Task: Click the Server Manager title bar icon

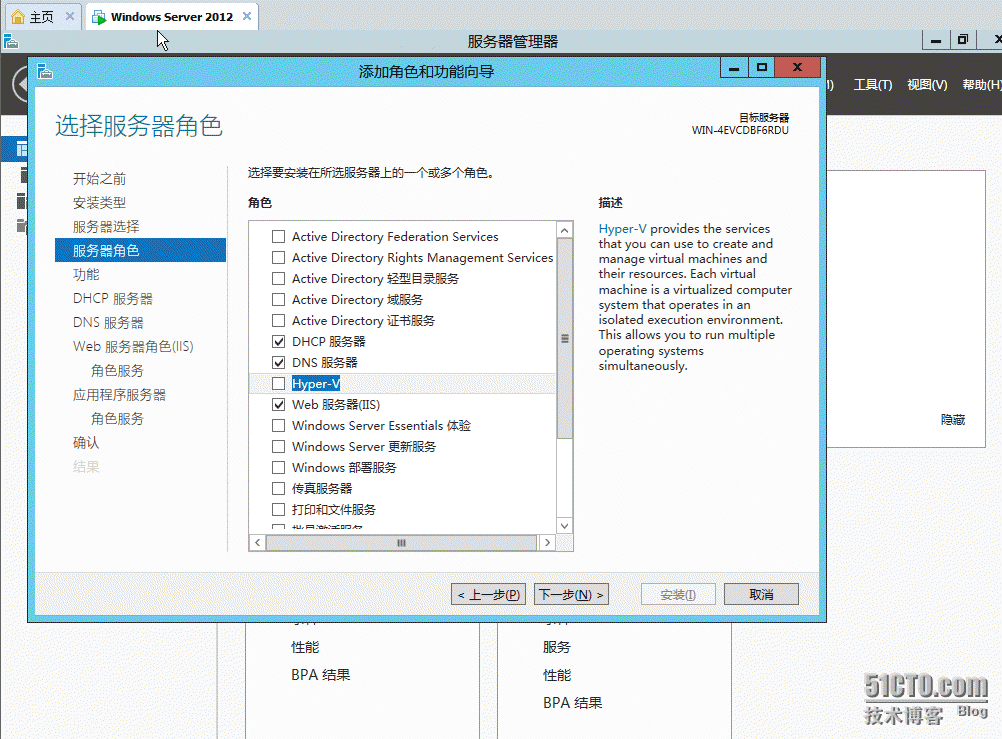Action: point(11,42)
